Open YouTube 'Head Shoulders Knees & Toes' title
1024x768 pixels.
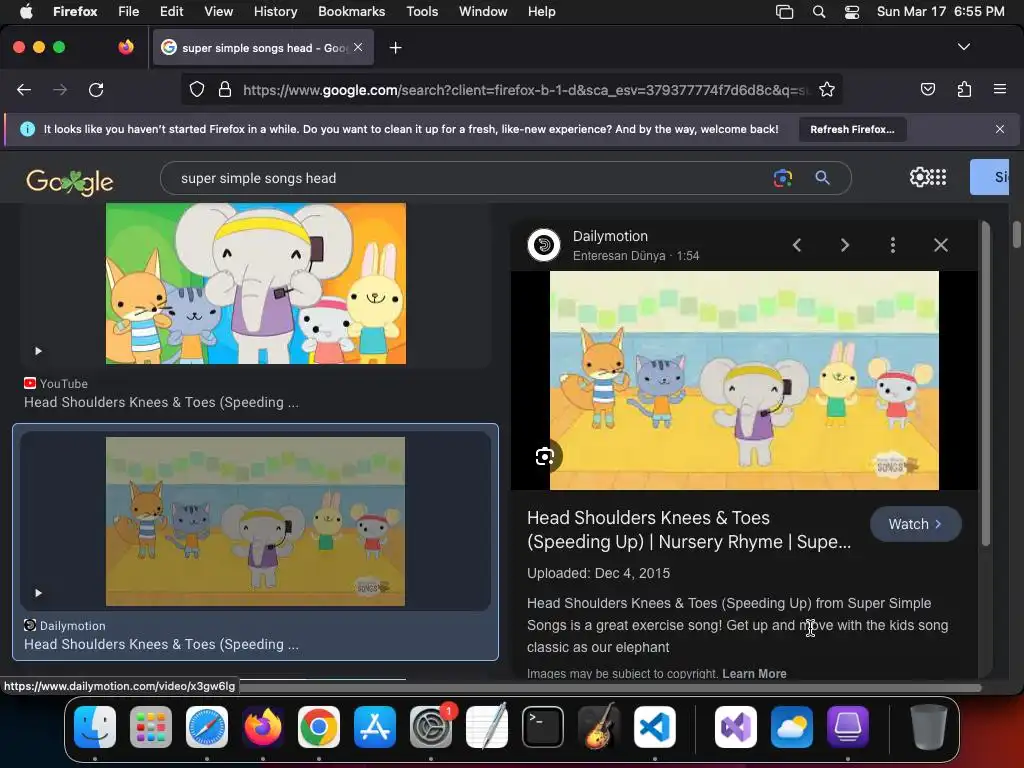point(161,402)
